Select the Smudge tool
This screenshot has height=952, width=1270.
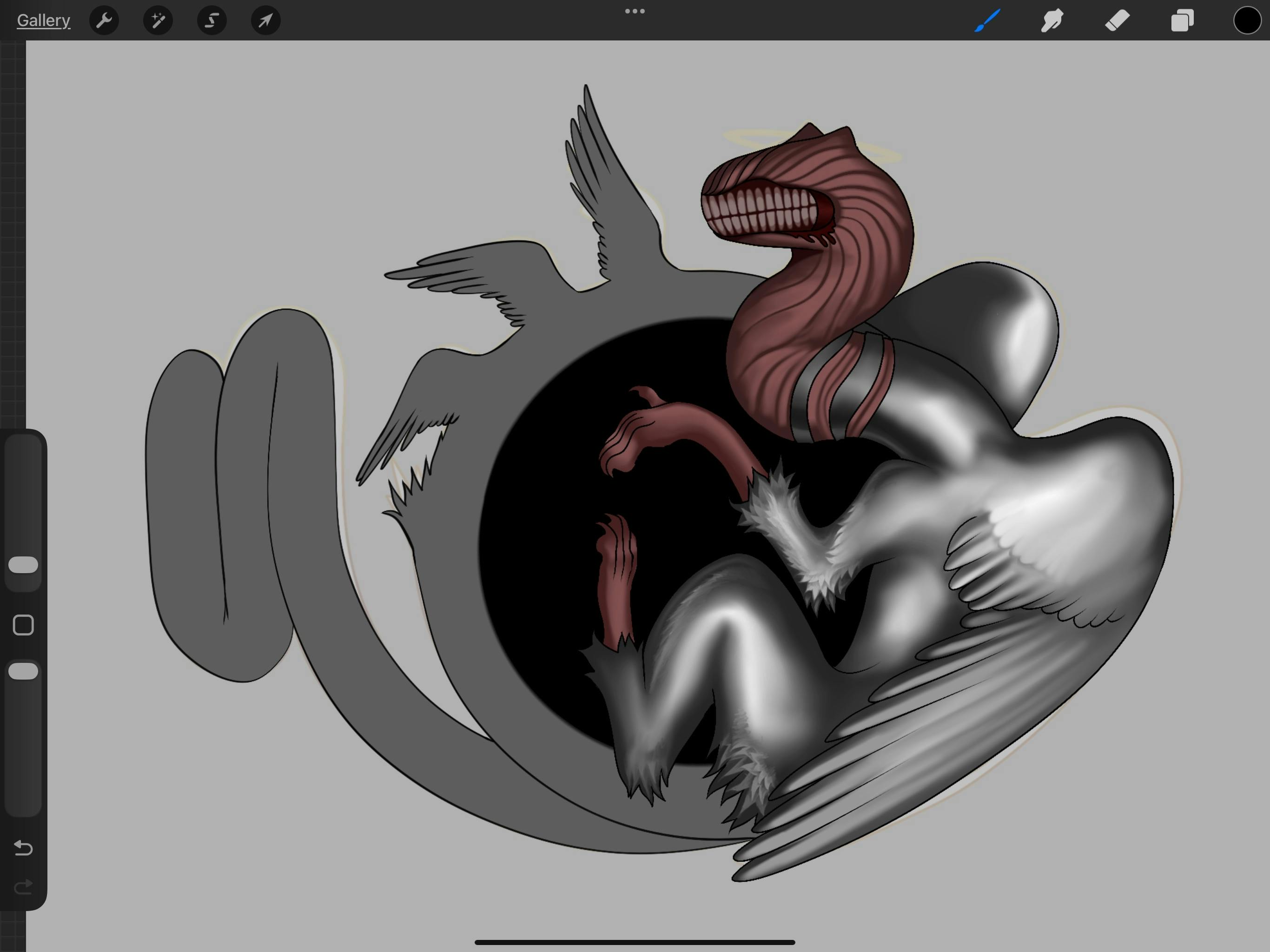[1052, 20]
